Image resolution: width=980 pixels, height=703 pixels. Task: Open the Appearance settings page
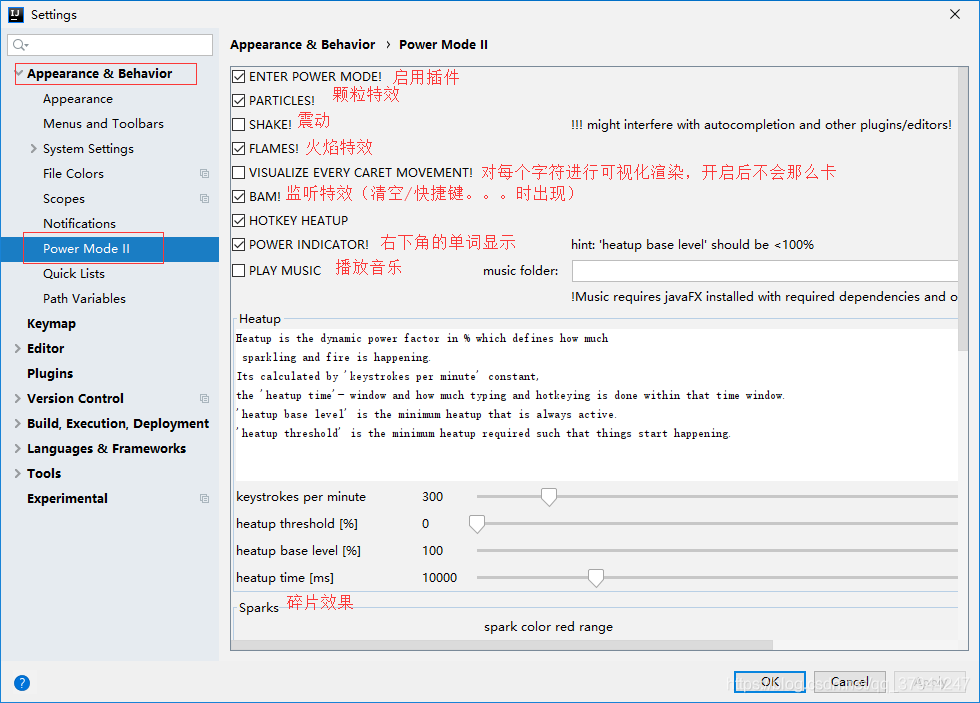click(78, 99)
